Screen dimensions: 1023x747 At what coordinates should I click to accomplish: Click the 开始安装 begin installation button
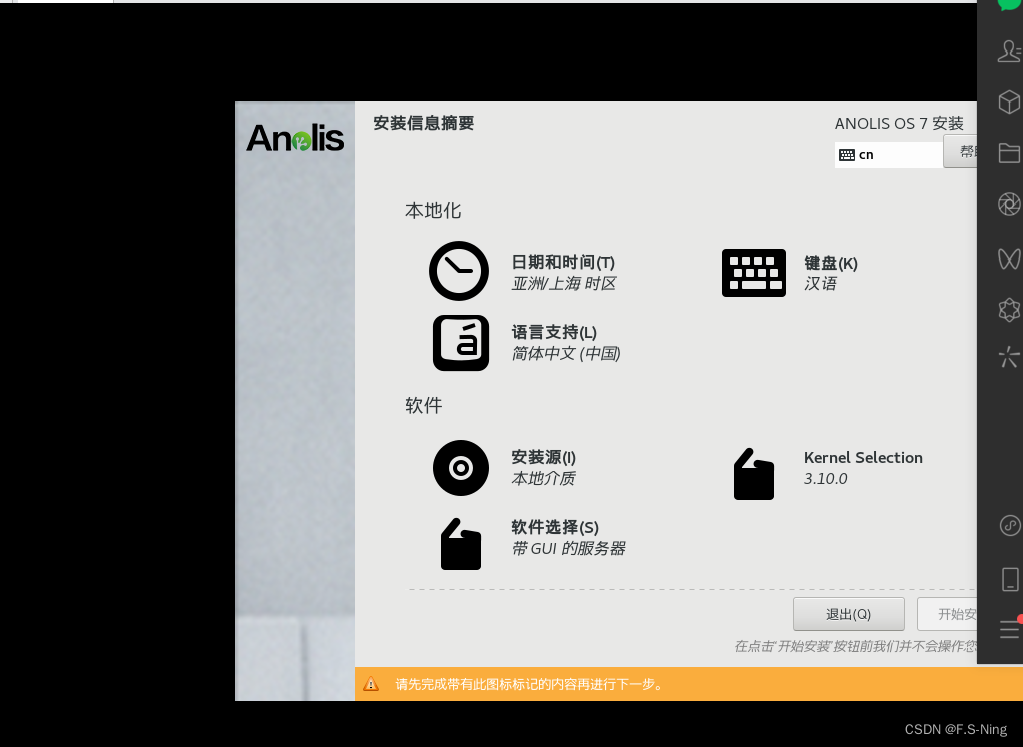coord(947,614)
